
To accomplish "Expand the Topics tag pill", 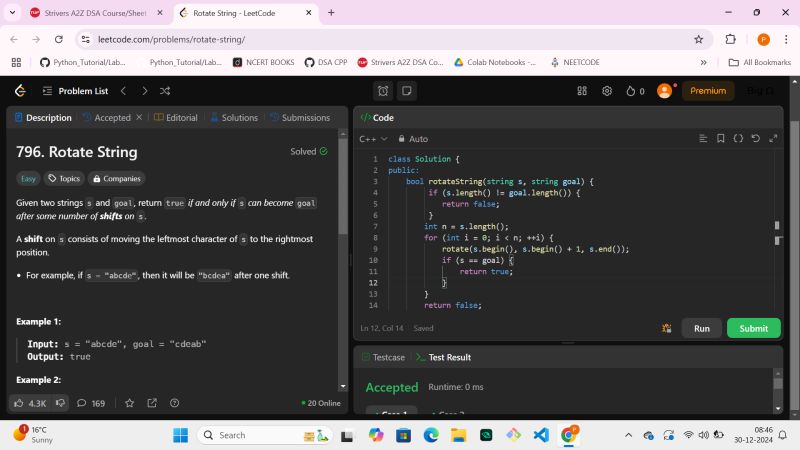I will click(x=65, y=179).
